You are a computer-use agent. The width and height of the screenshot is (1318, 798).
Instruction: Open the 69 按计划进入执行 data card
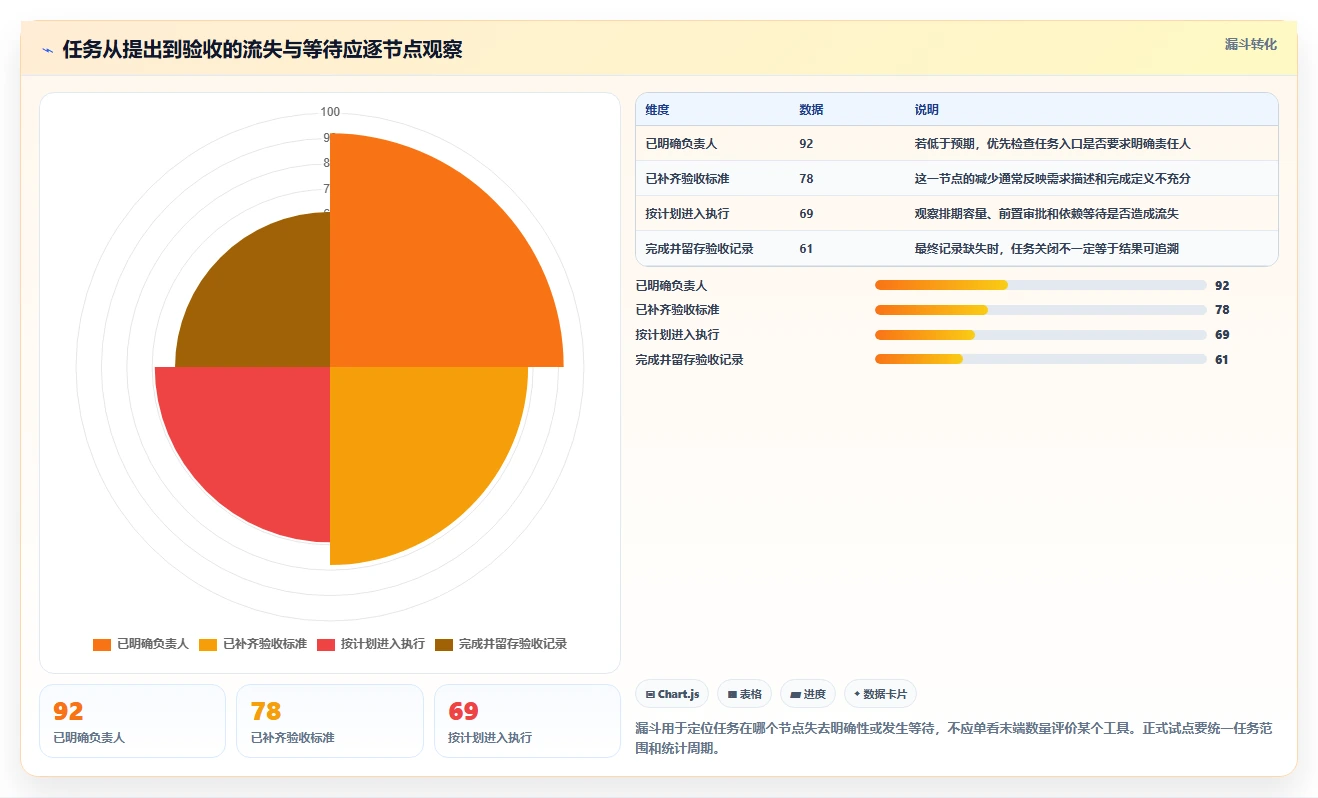(x=527, y=721)
